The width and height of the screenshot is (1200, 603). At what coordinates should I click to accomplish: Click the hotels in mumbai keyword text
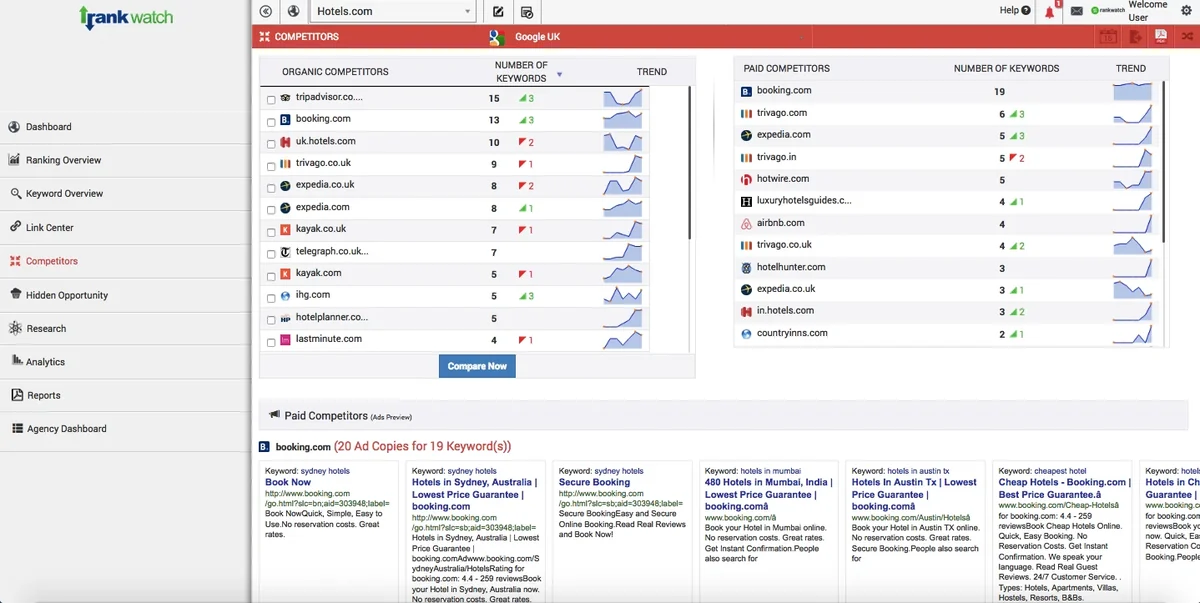pos(770,471)
